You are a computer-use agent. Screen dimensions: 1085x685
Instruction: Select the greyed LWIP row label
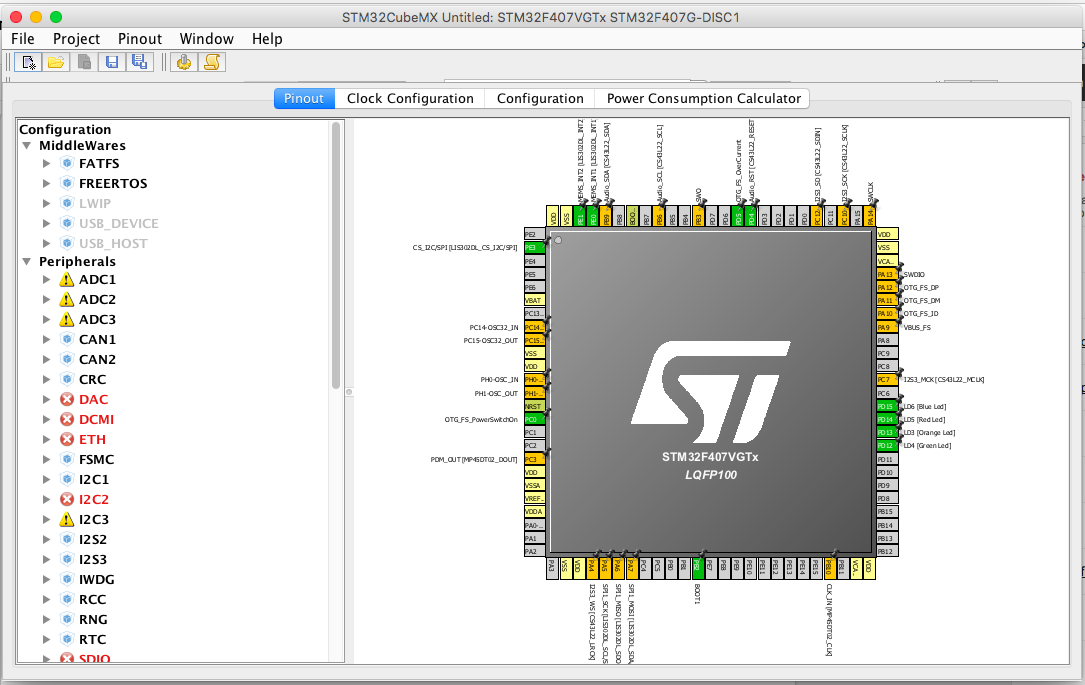[x=95, y=203]
